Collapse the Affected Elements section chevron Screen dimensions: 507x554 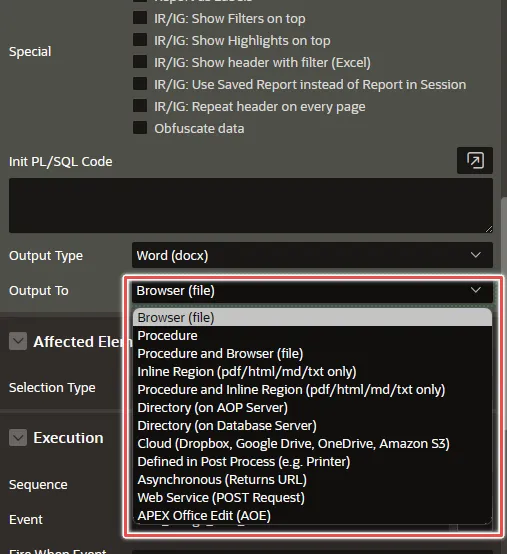18,341
